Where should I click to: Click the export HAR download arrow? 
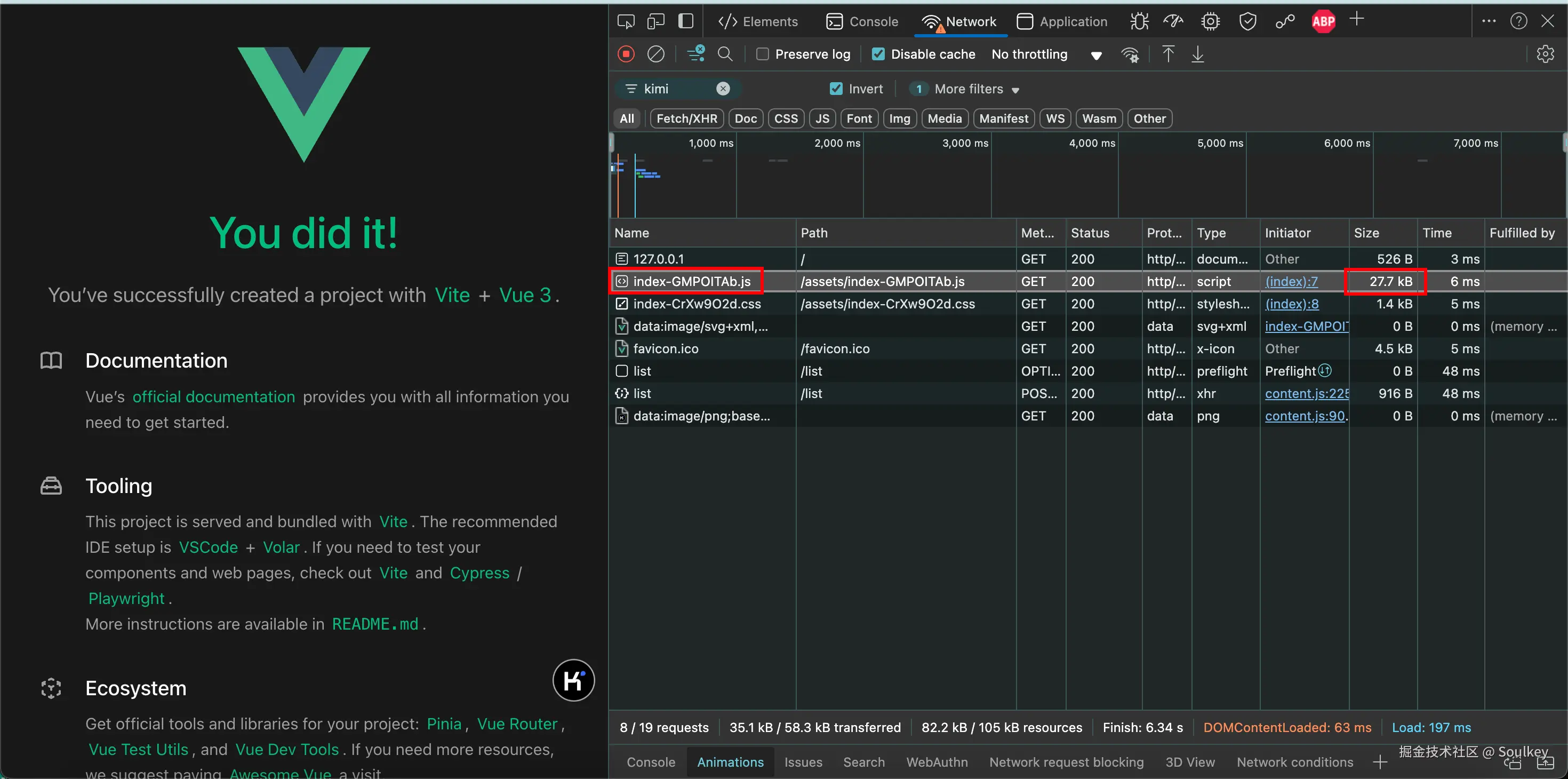[x=1197, y=54]
